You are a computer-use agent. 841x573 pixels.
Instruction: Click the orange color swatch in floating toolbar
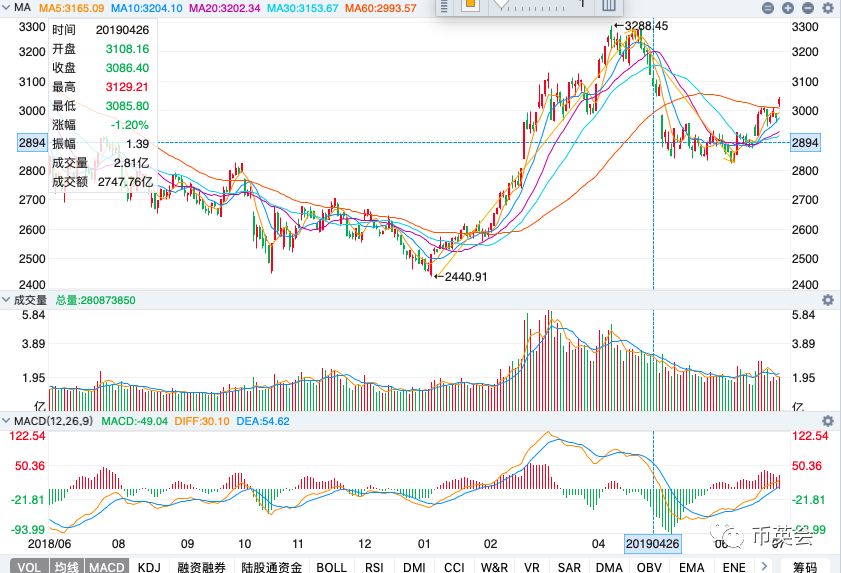(x=470, y=4)
